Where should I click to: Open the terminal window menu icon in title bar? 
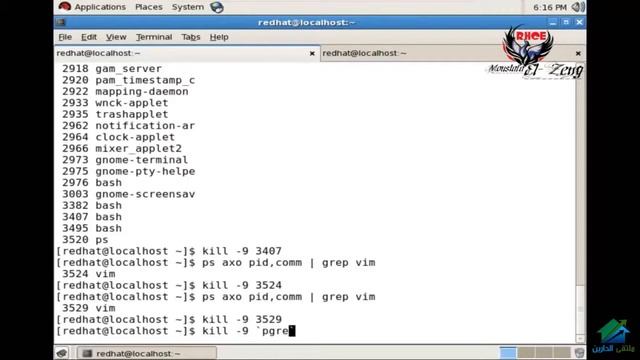tap(61, 22)
